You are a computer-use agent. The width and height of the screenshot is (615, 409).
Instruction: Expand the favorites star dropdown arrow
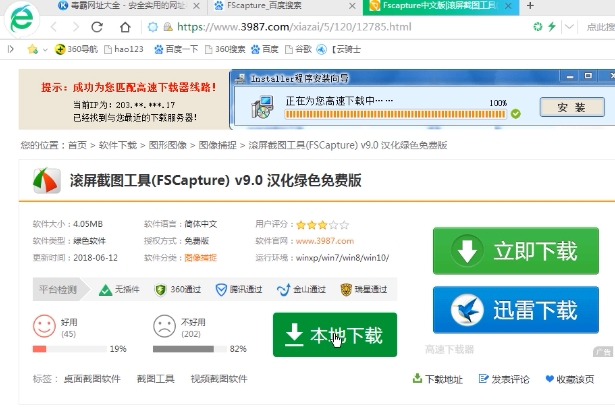point(45,50)
